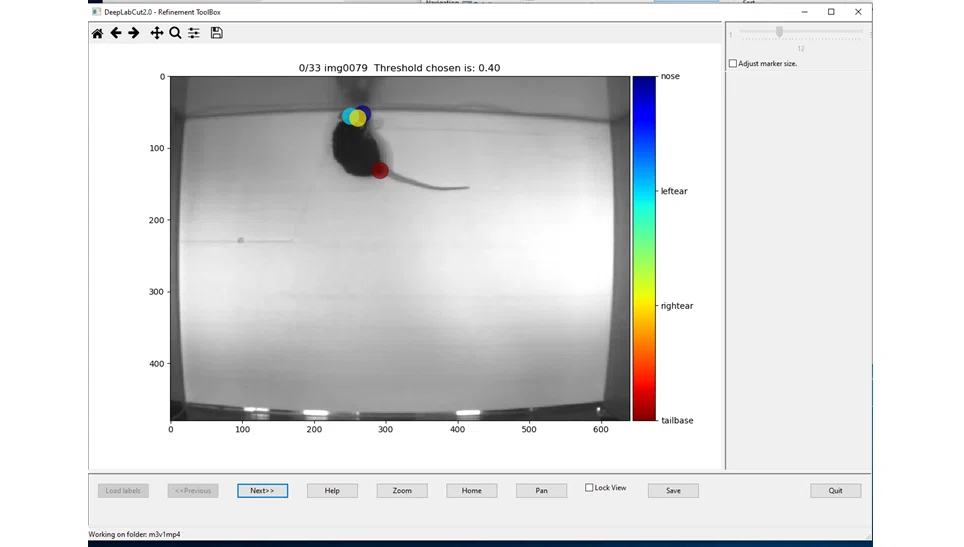This screenshot has width=964, height=547.
Task: Quit the Refinement ToolBox
Action: [836, 490]
